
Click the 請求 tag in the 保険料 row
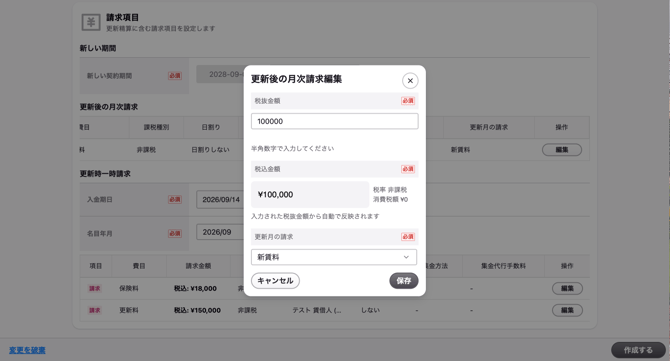[x=94, y=288]
